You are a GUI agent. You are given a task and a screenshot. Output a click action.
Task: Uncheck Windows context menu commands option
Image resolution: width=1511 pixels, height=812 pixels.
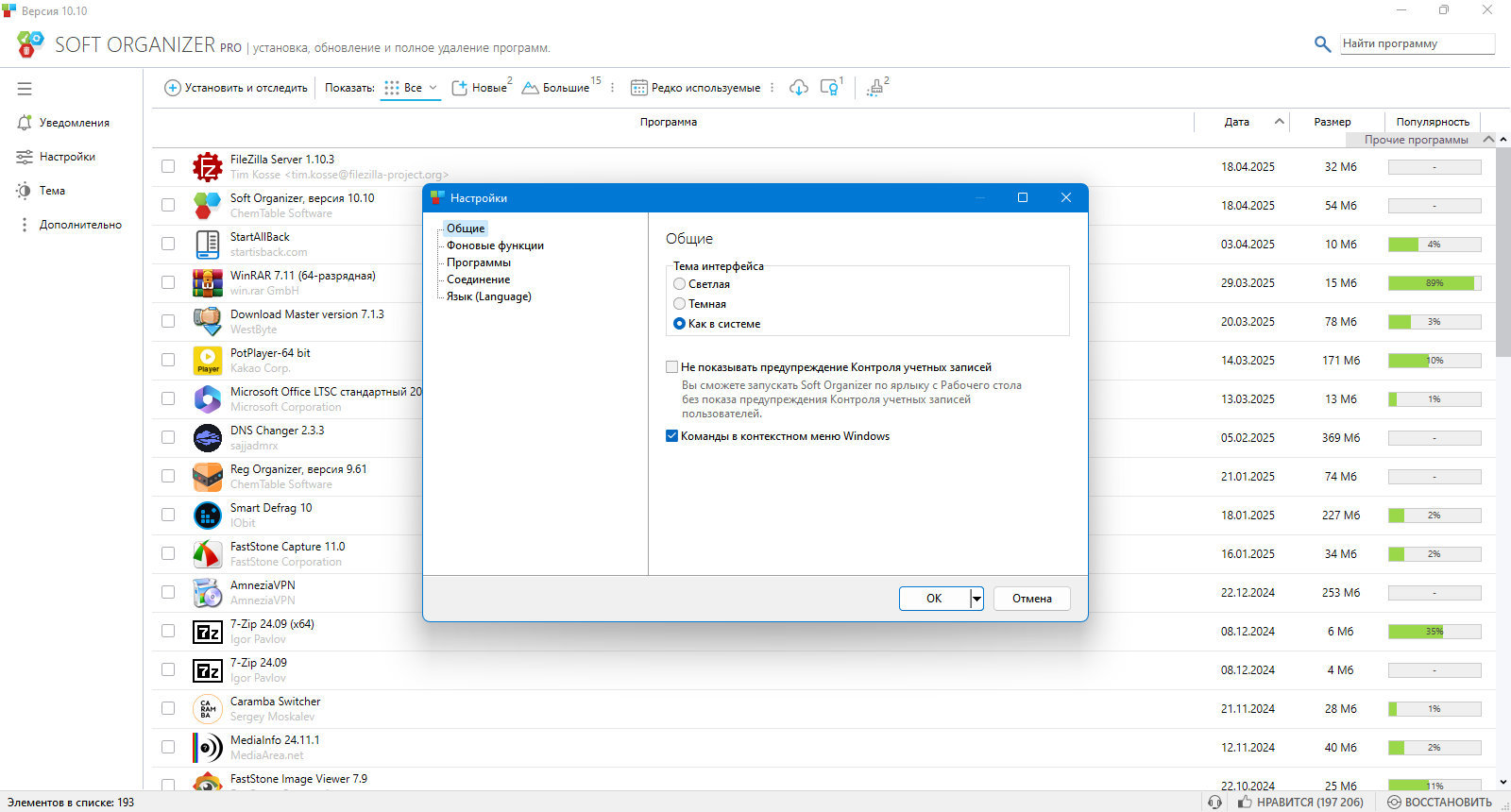(672, 436)
